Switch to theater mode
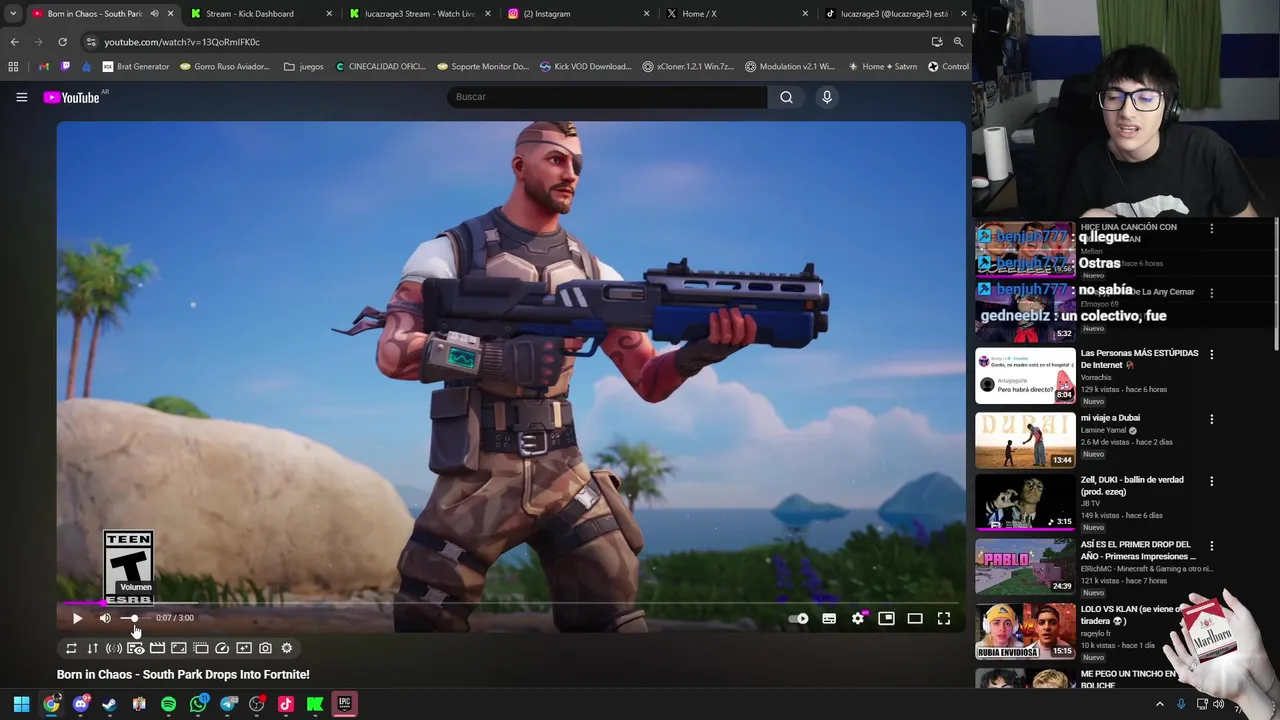The height and width of the screenshot is (720, 1280). pyautogui.click(x=915, y=619)
